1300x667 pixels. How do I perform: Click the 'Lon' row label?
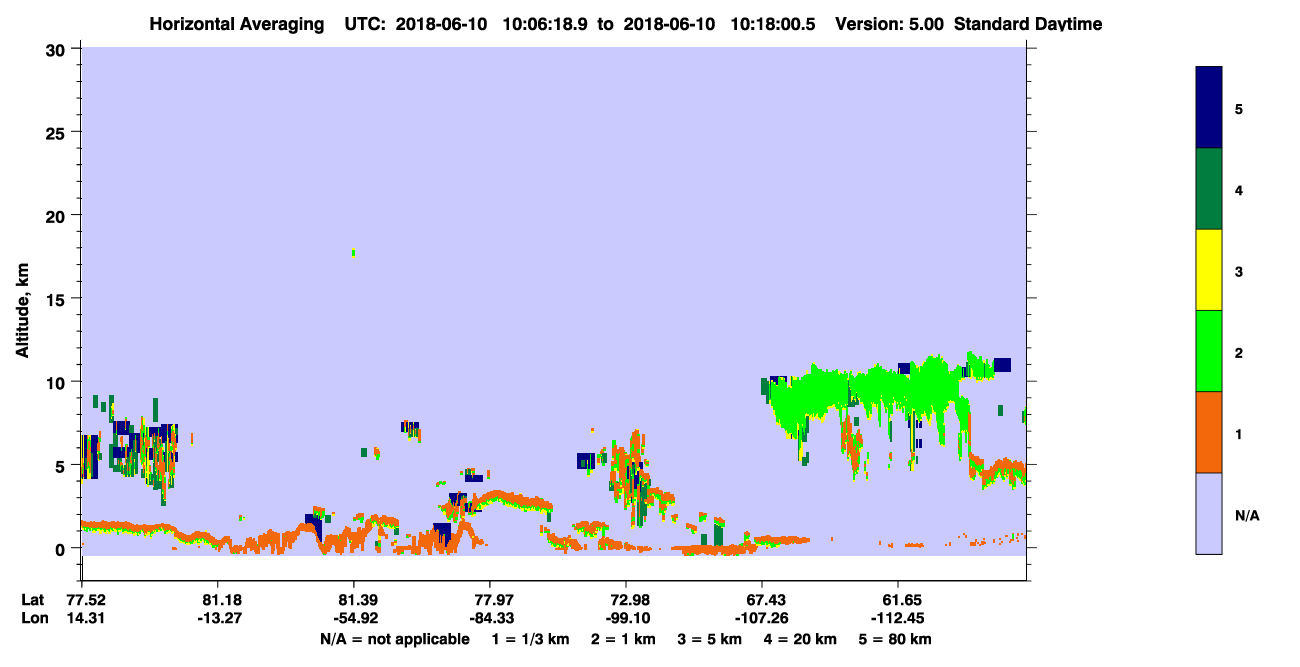point(34,617)
